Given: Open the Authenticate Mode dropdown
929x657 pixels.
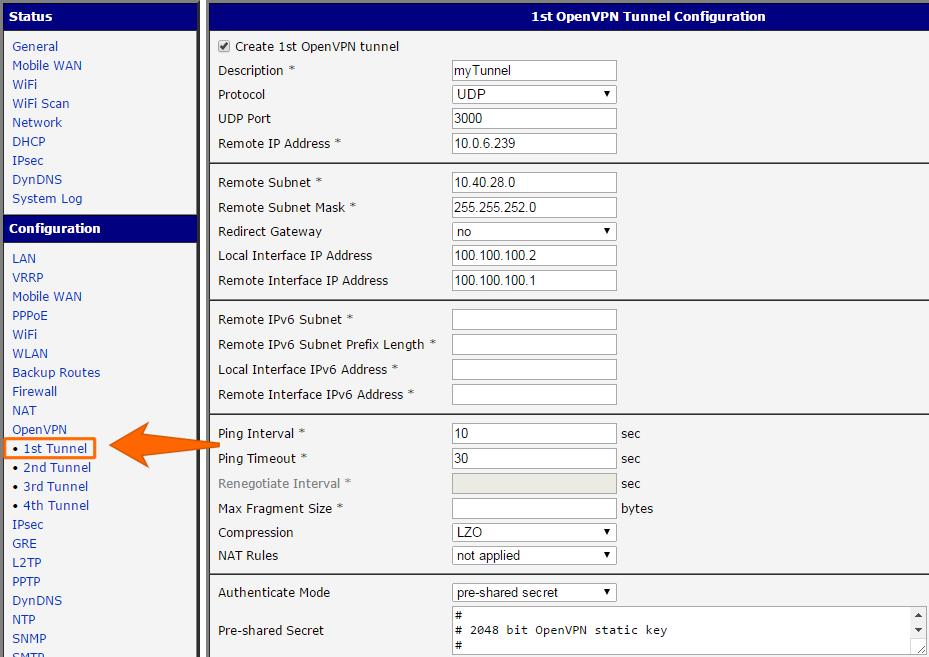Looking at the screenshot, I should tap(534, 592).
